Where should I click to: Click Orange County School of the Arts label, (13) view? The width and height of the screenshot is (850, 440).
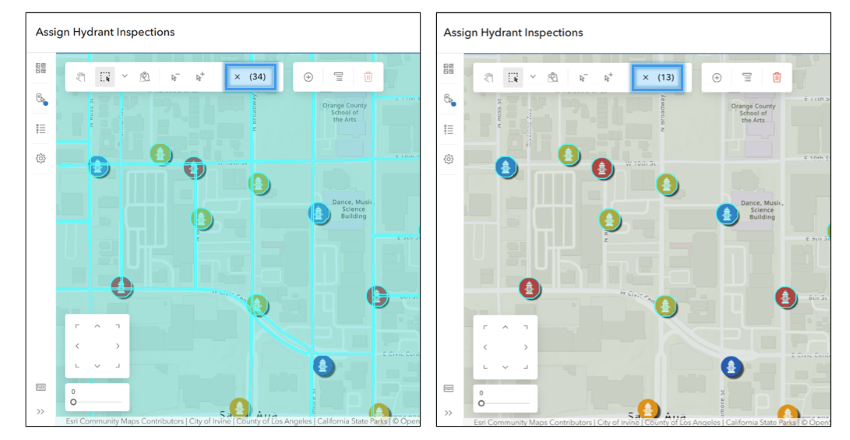753,113
